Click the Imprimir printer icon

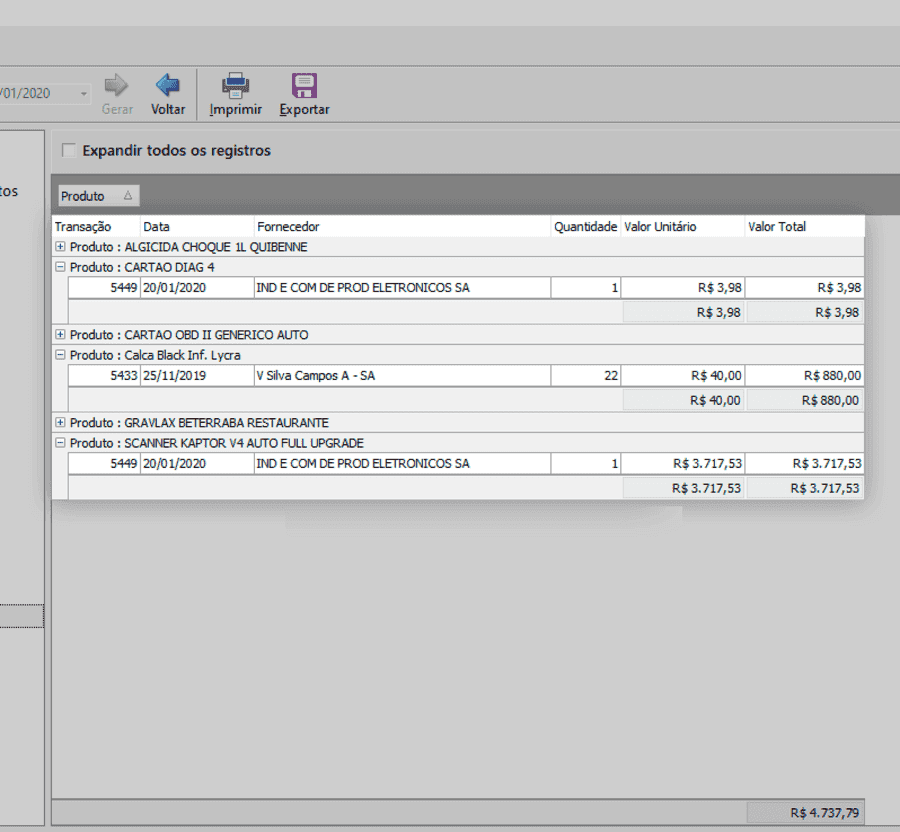click(x=235, y=85)
